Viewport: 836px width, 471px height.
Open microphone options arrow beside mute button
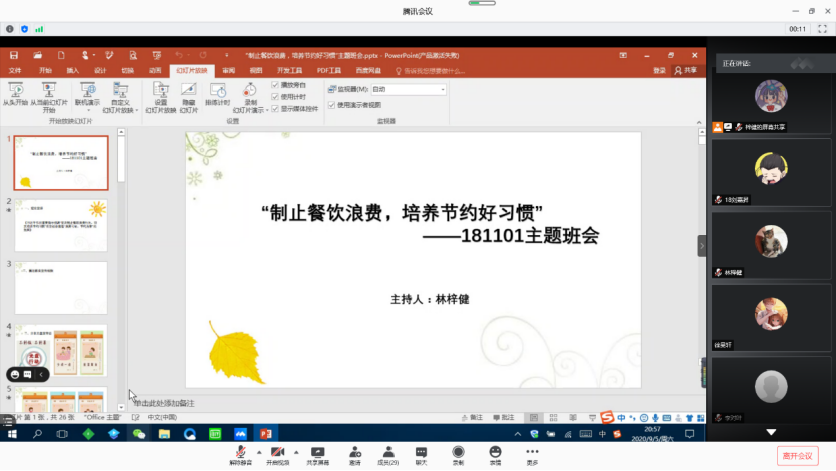[259, 452]
